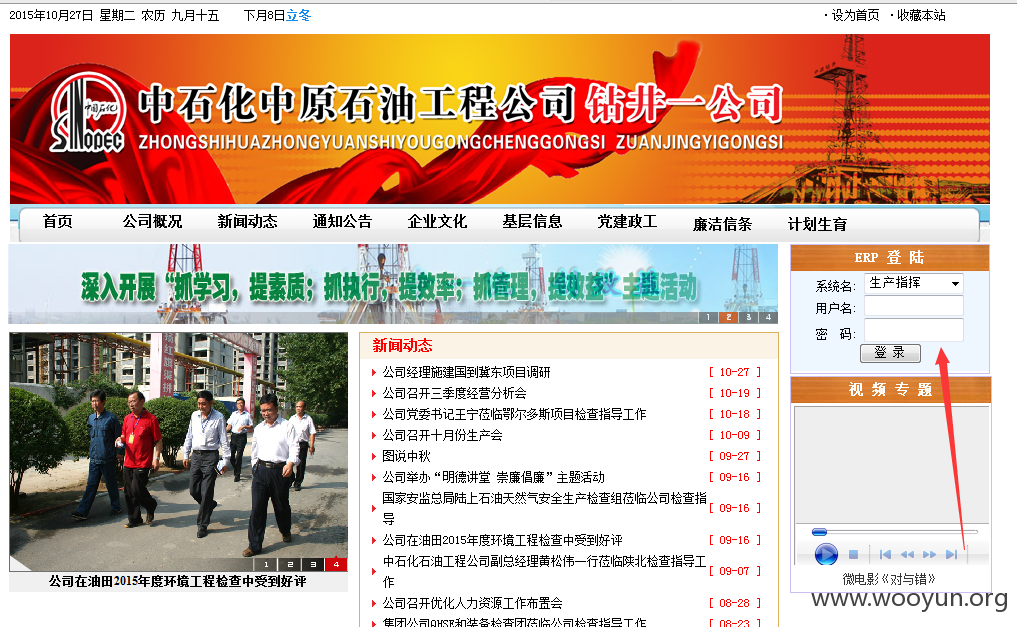Rewind the video player
This screenshot has height=627, width=1017.
907,554
